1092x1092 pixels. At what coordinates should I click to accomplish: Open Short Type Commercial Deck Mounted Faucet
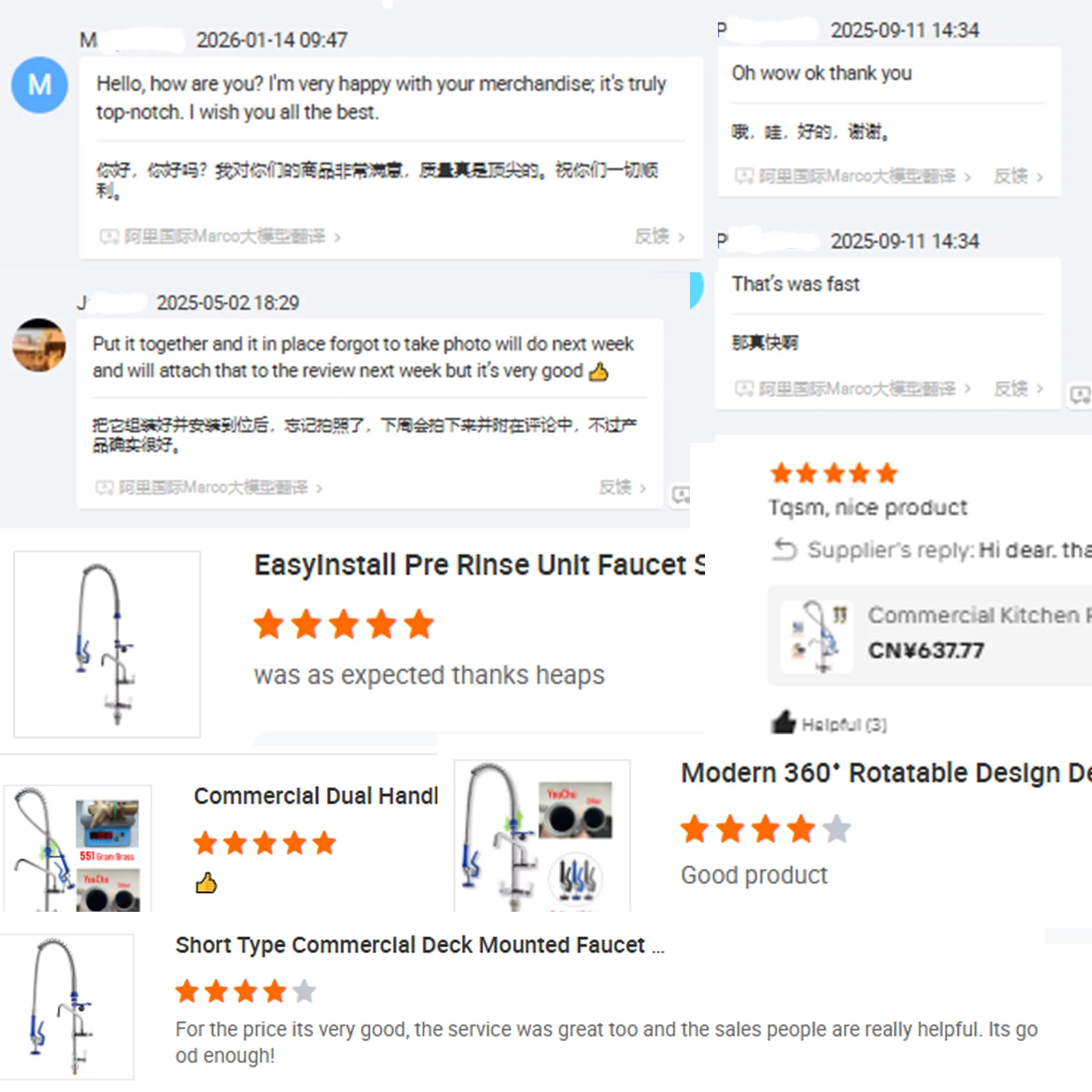(419, 945)
